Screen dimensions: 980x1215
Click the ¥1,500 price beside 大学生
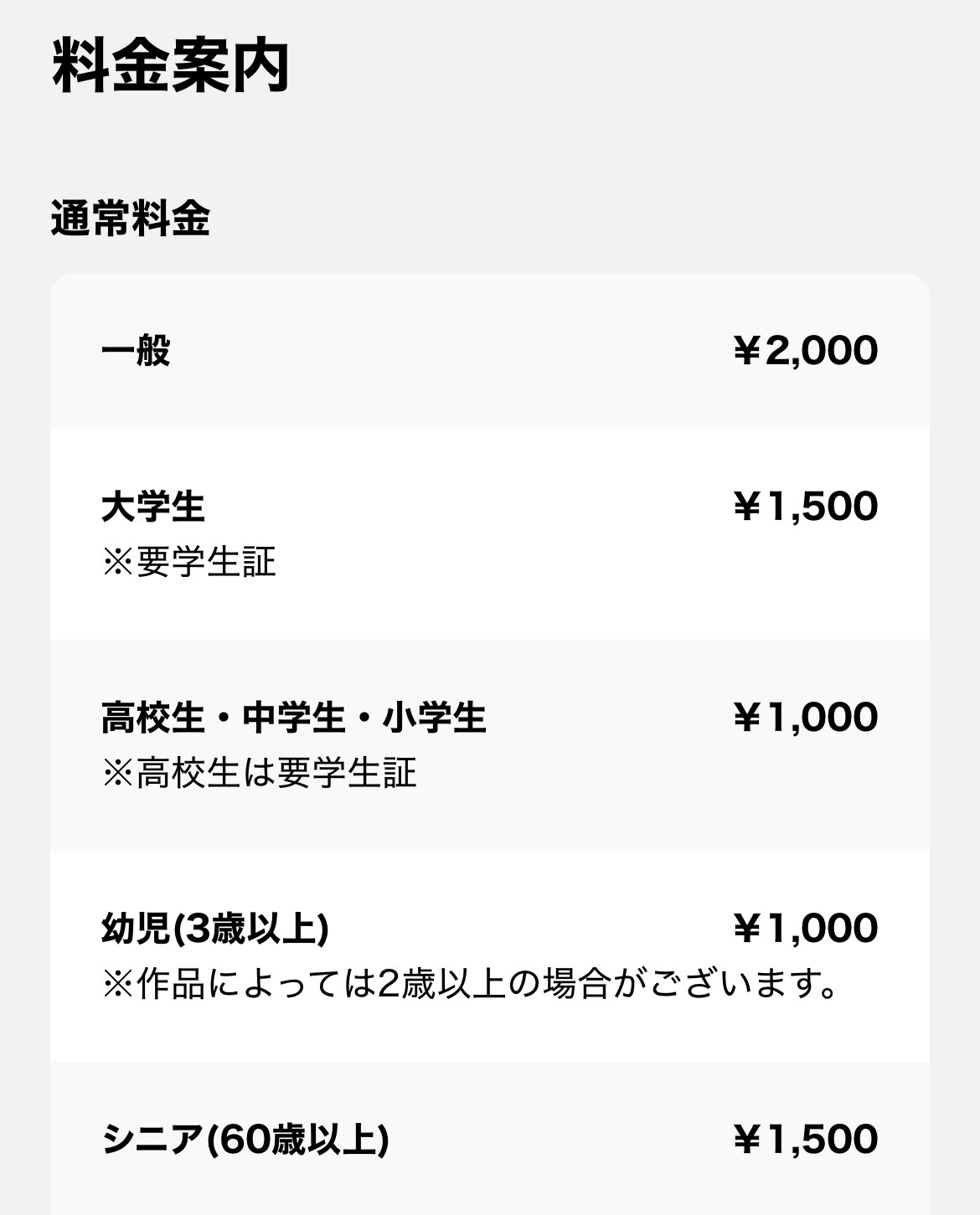click(x=805, y=506)
